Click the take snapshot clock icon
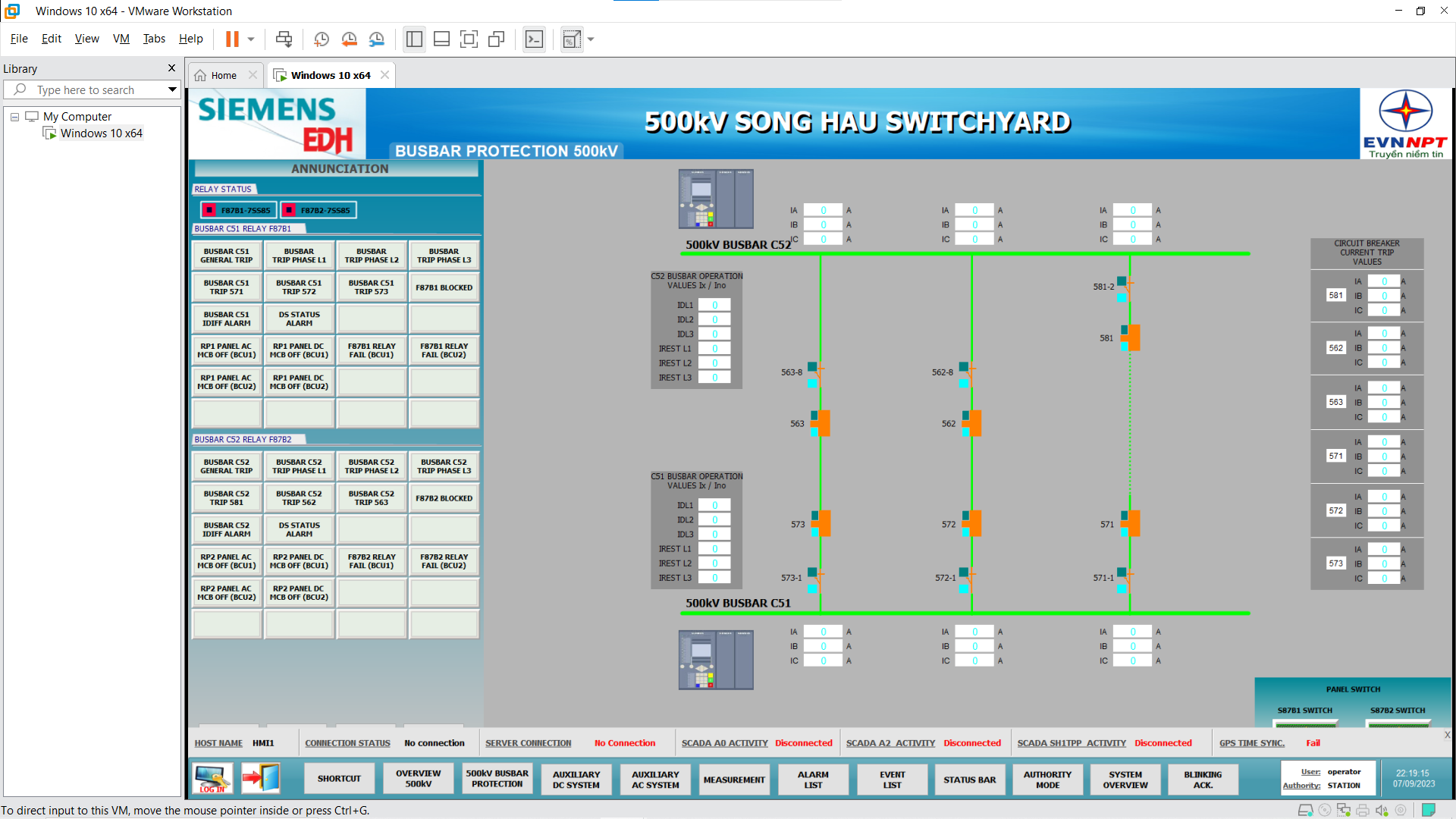The image size is (1456, 819). pyautogui.click(x=321, y=39)
